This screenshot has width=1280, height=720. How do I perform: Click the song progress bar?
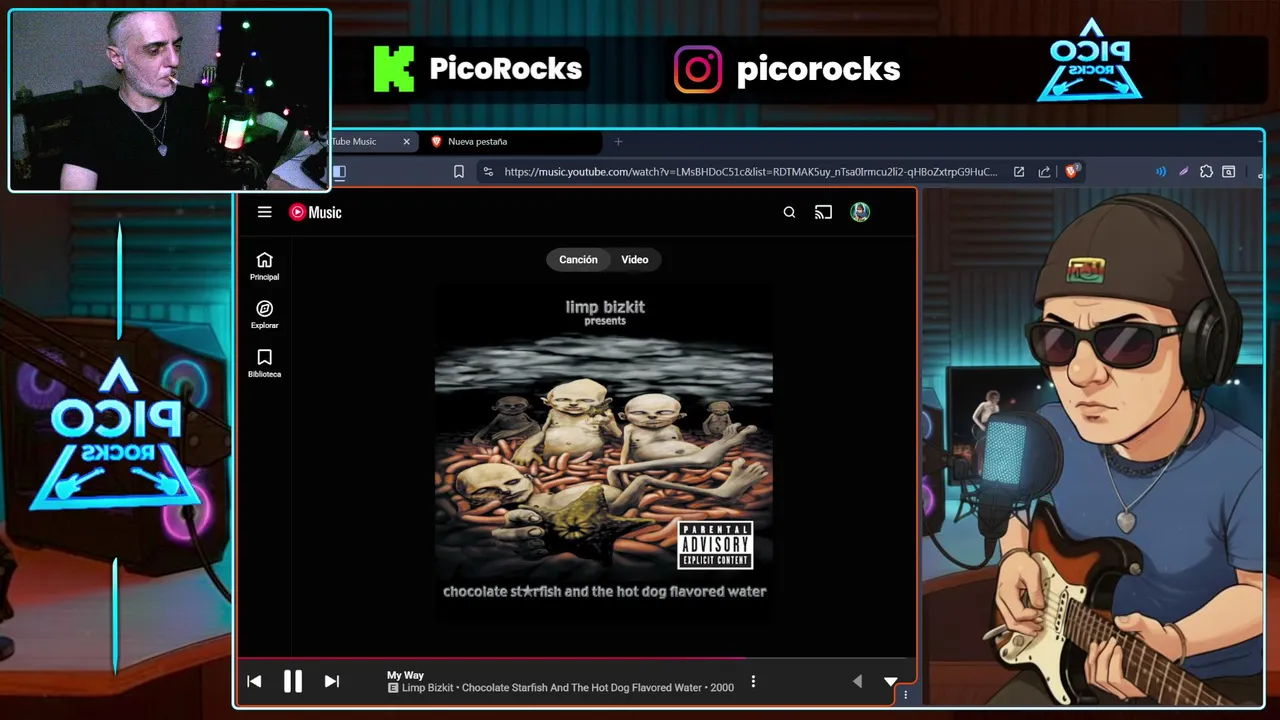point(576,658)
